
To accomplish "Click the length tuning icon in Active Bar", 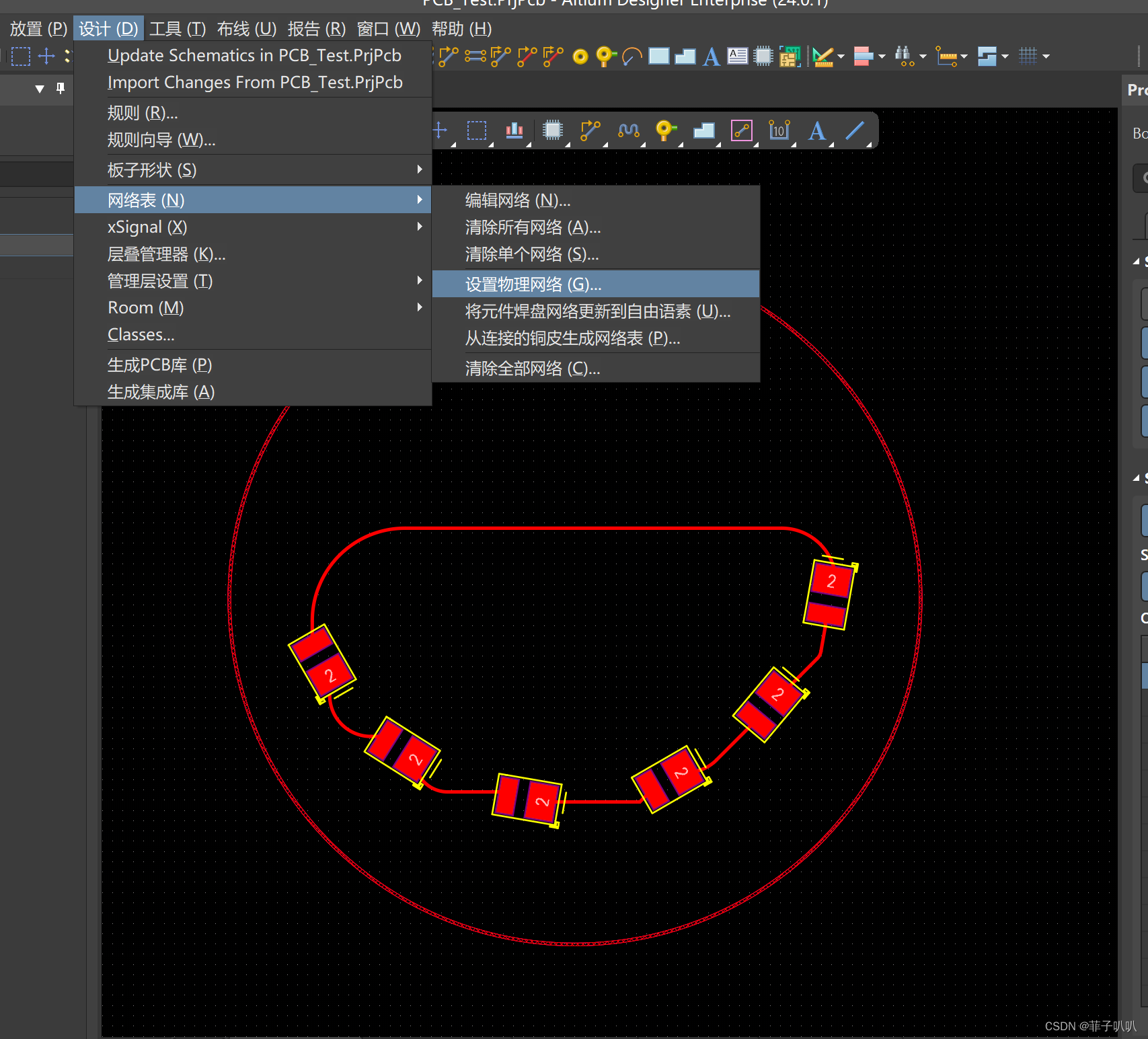I will (x=629, y=130).
